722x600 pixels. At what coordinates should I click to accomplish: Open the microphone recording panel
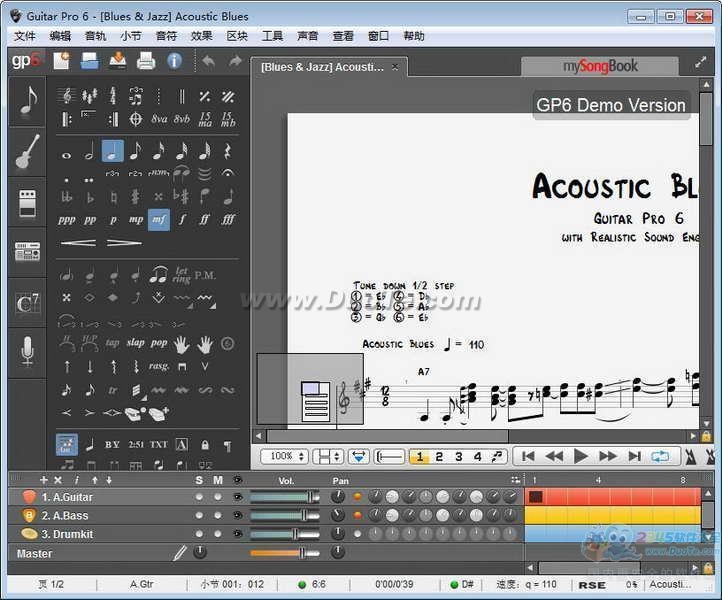click(27, 351)
